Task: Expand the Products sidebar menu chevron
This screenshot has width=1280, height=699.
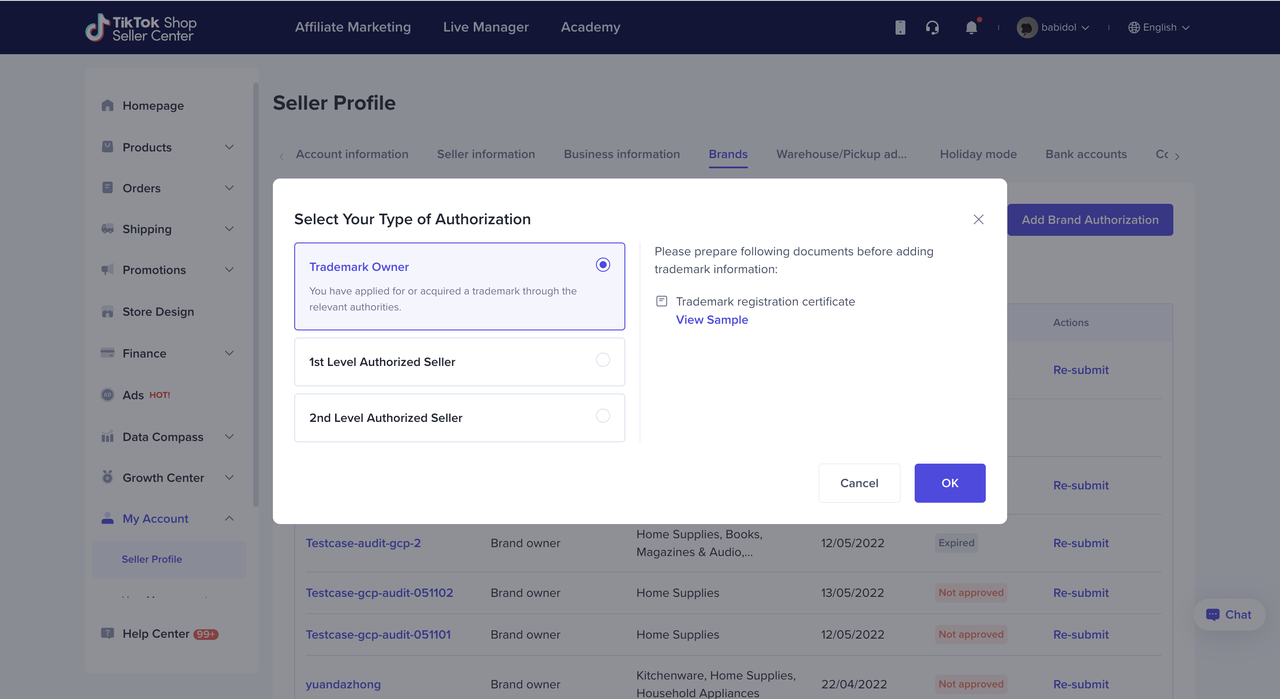Action: click(229, 147)
